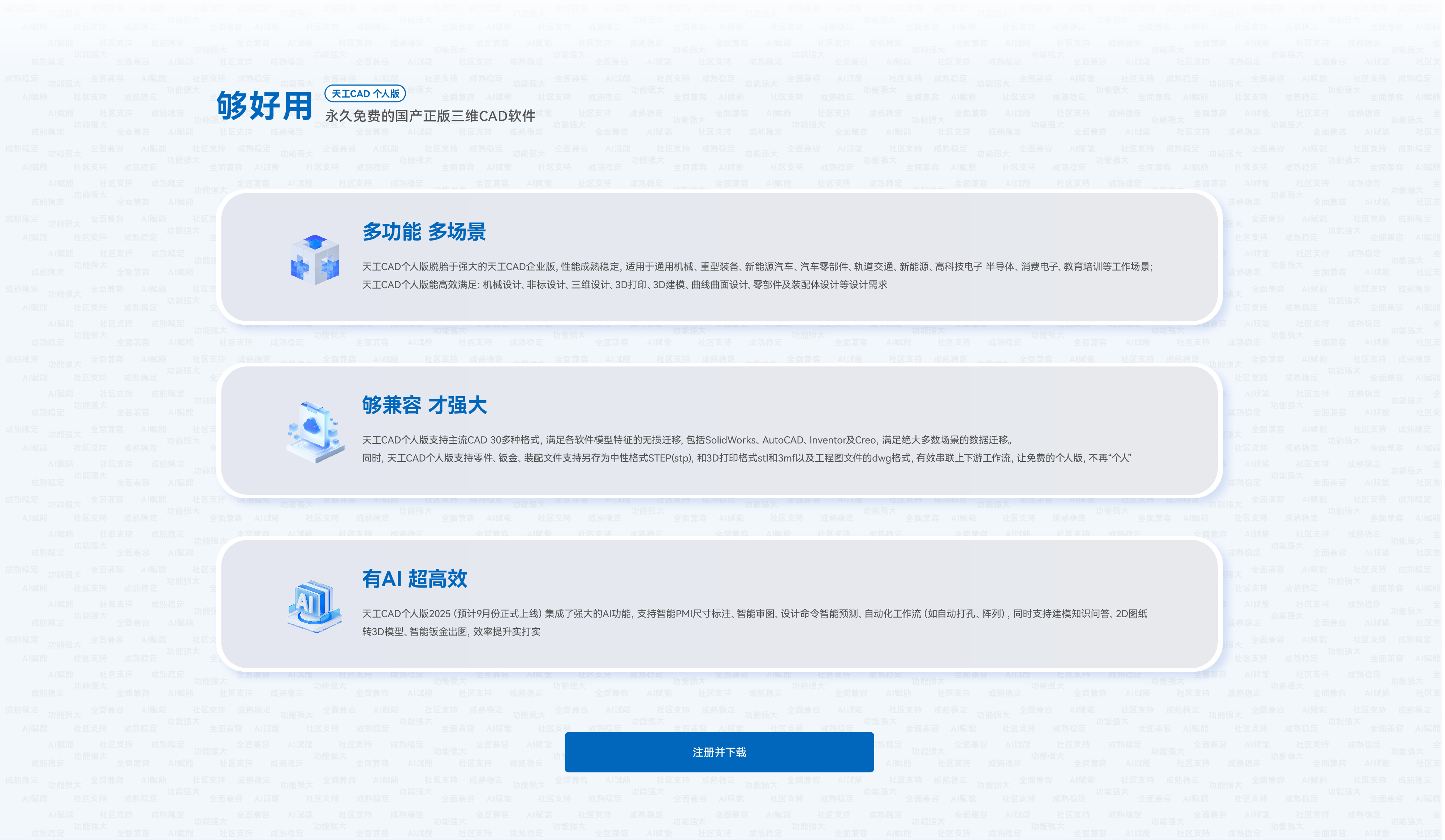Image resolution: width=1445 pixels, height=840 pixels.
Task: Click the line starting 天工CAD个人版能高效满足
Action: coord(624,285)
